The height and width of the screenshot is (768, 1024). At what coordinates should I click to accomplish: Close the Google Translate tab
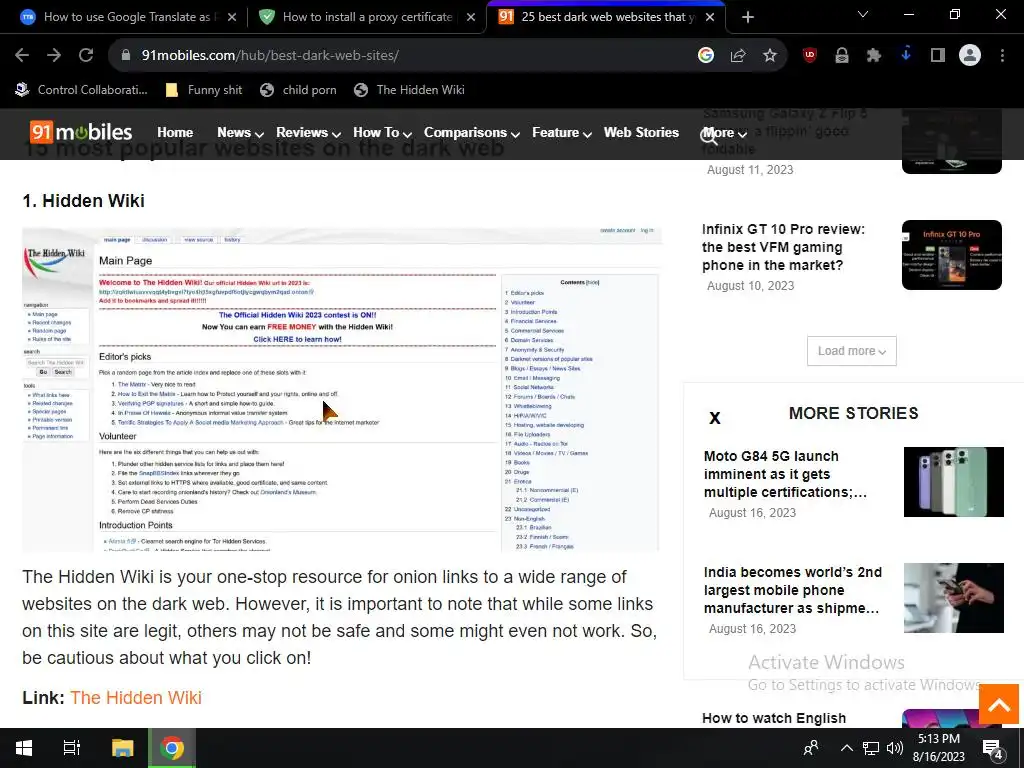click(x=232, y=17)
